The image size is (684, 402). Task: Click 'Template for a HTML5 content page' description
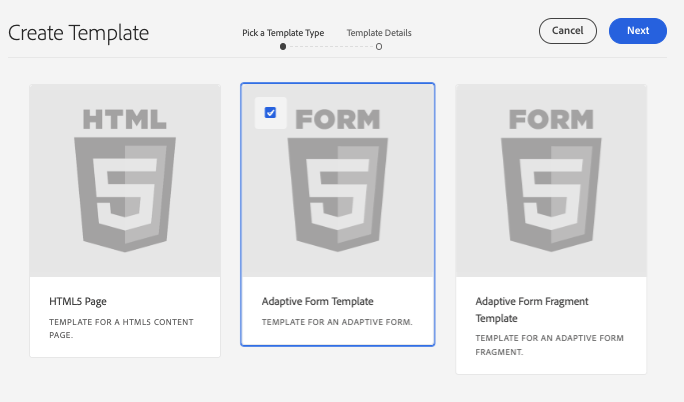[121, 328]
